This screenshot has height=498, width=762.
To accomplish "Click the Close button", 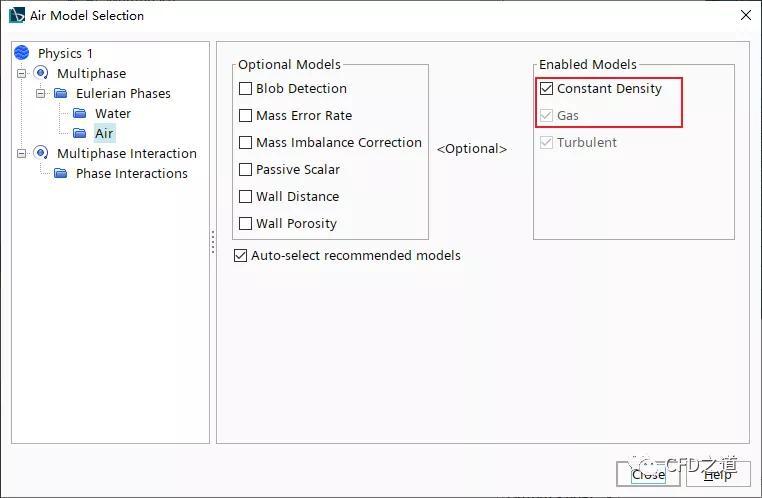I will coord(648,474).
